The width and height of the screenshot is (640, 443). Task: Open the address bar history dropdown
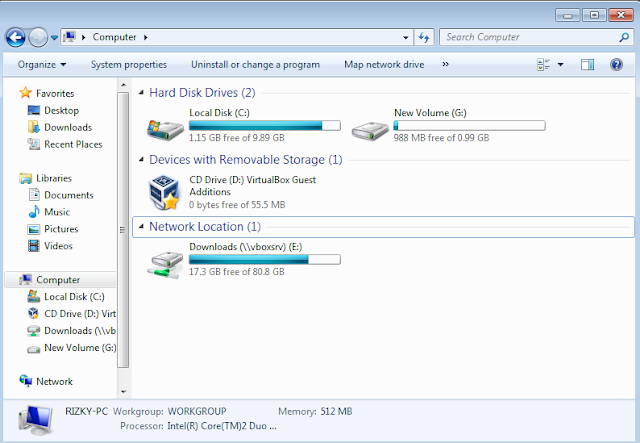click(405, 38)
